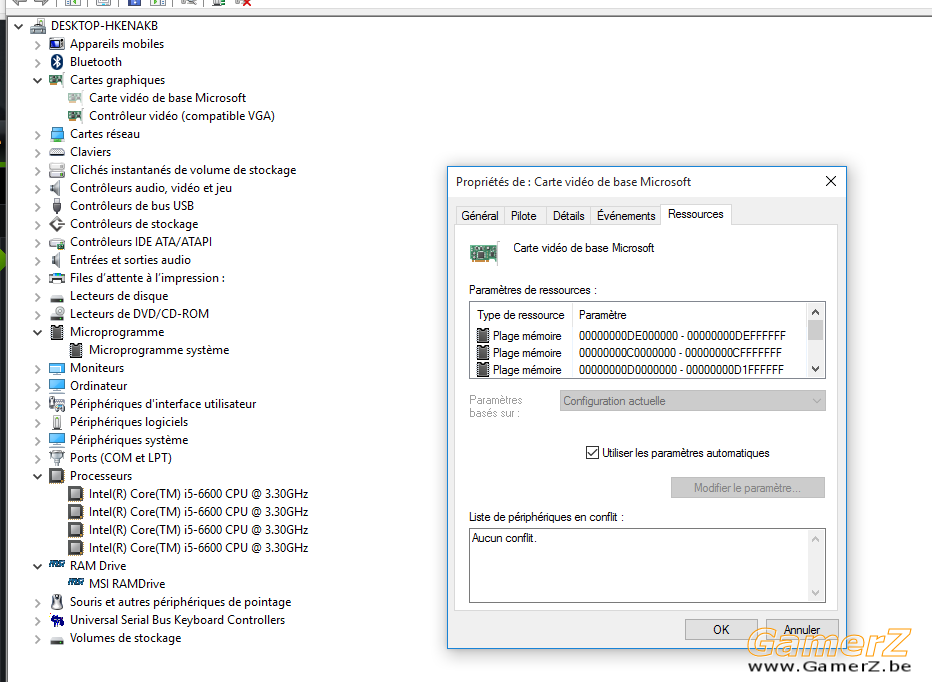The height and width of the screenshot is (682, 932).
Task: Click the MSI RAMDrive device icon
Action: point(75,582)
